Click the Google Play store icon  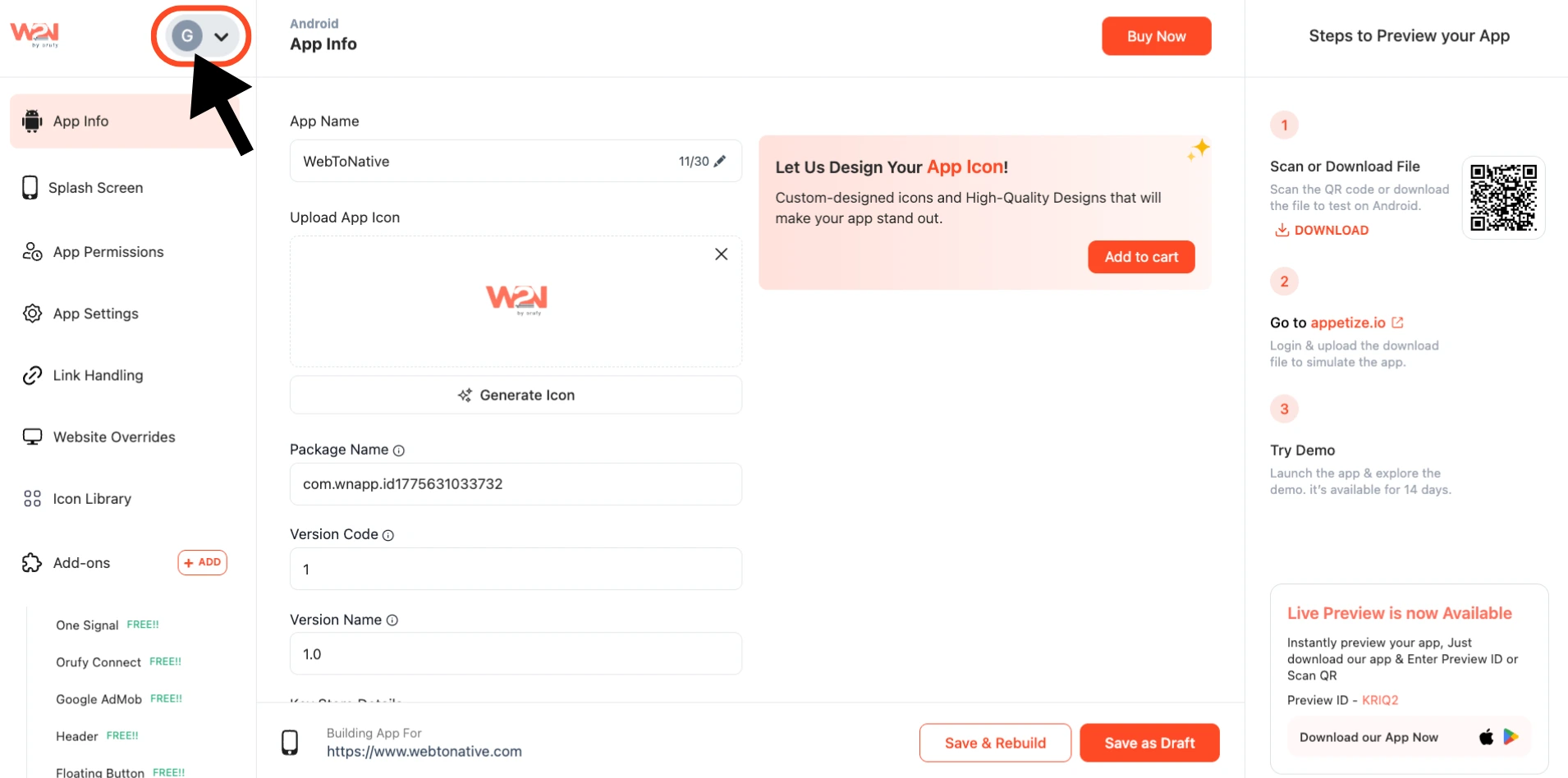coord(1511,737)
